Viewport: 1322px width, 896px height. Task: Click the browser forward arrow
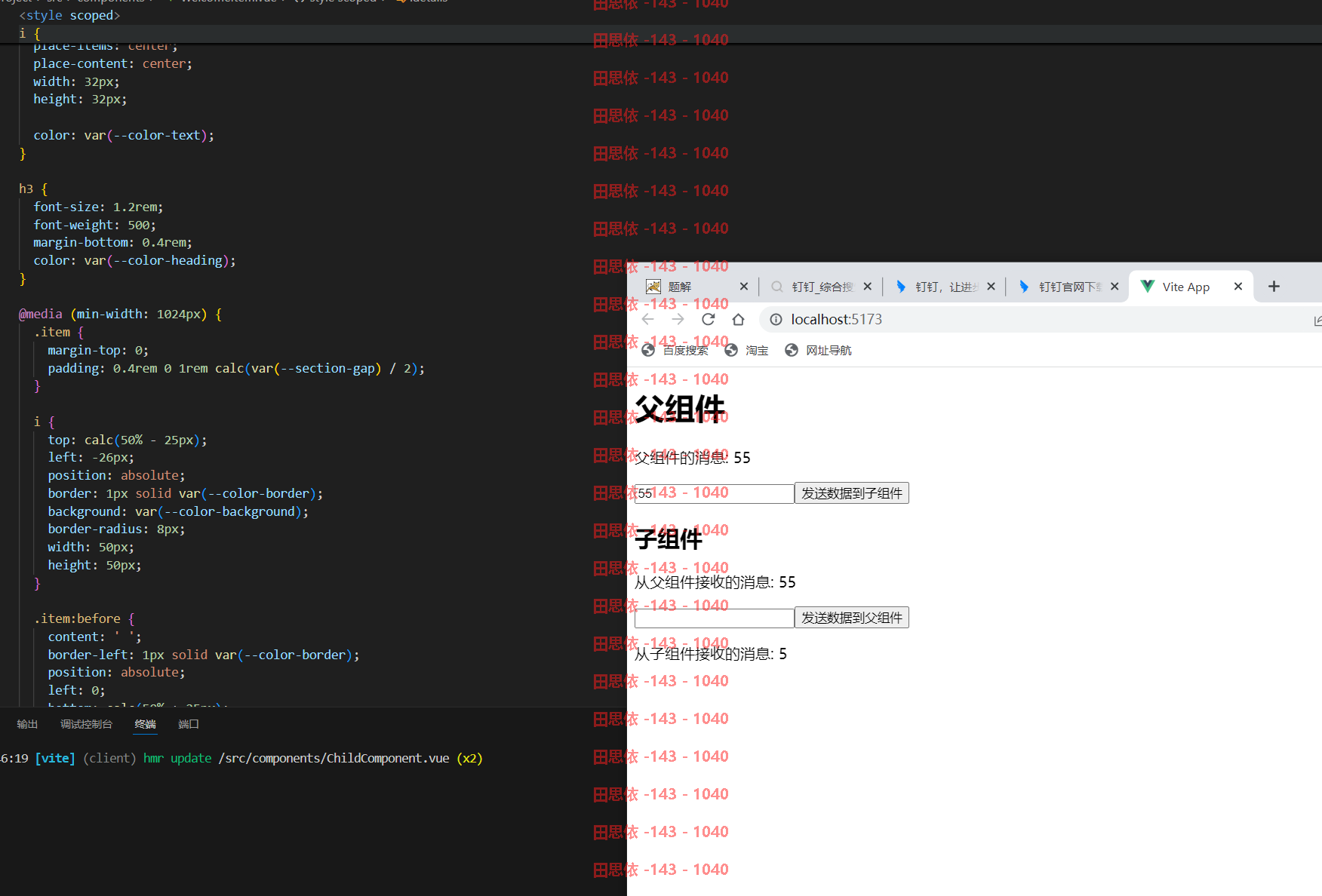point(678,319)
